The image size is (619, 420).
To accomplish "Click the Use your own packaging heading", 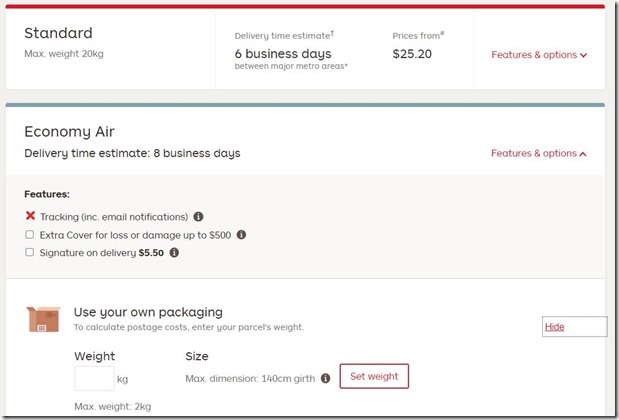I will tap(148, 312).
